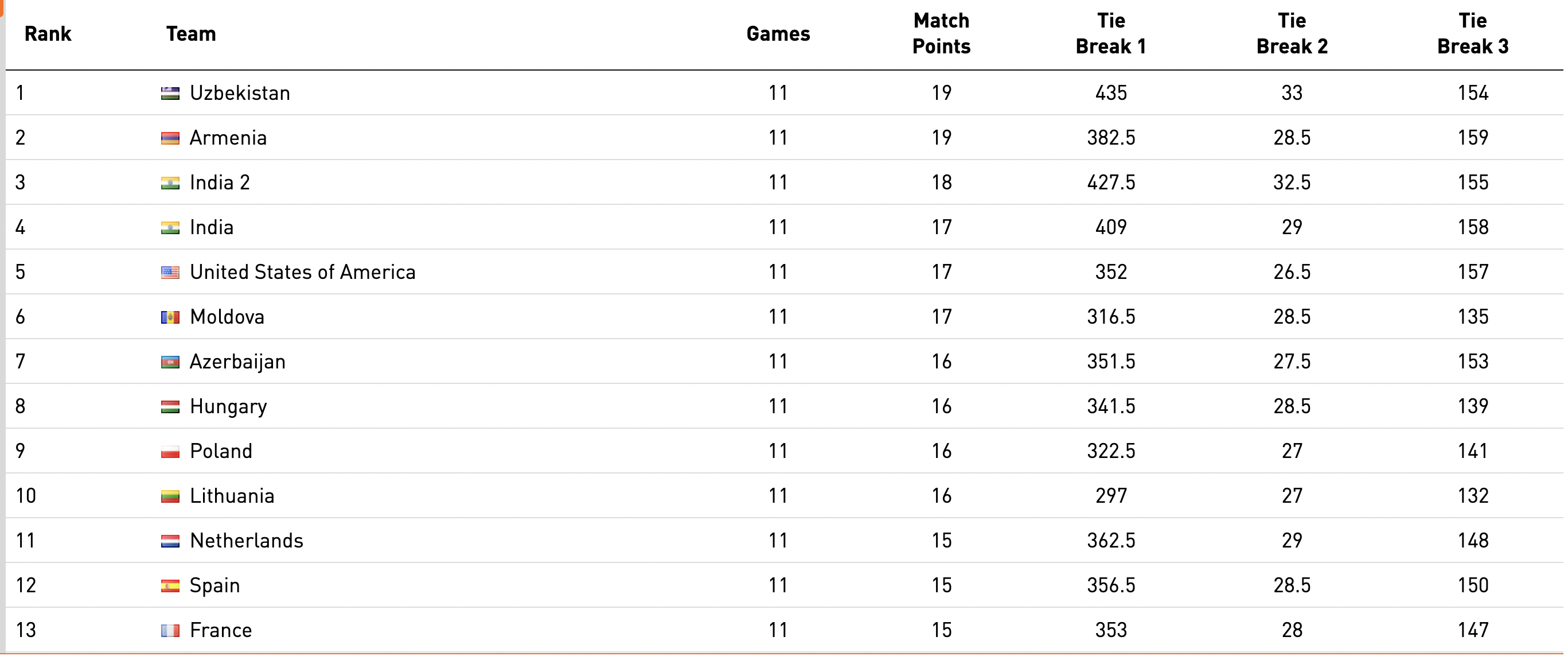Click Uzbekistan's Tie Break 1 value 435
The width and height of the screenshot is (1568, 660).
1111,93
